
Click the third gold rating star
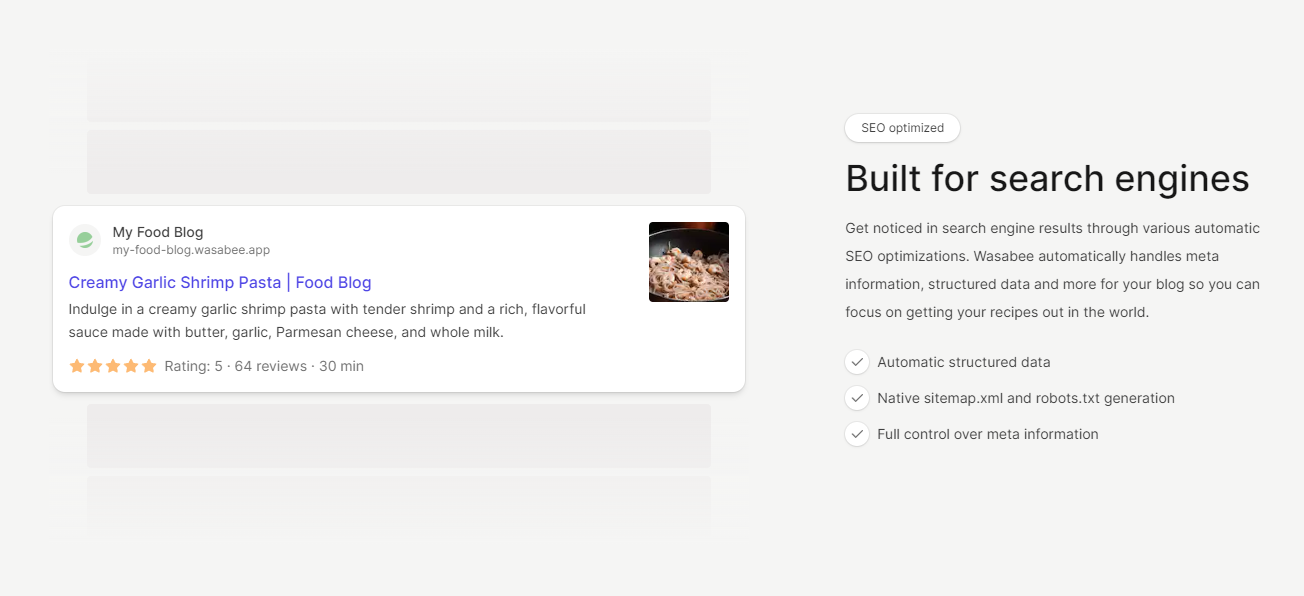pyautogui.click(x=113, y=366)
